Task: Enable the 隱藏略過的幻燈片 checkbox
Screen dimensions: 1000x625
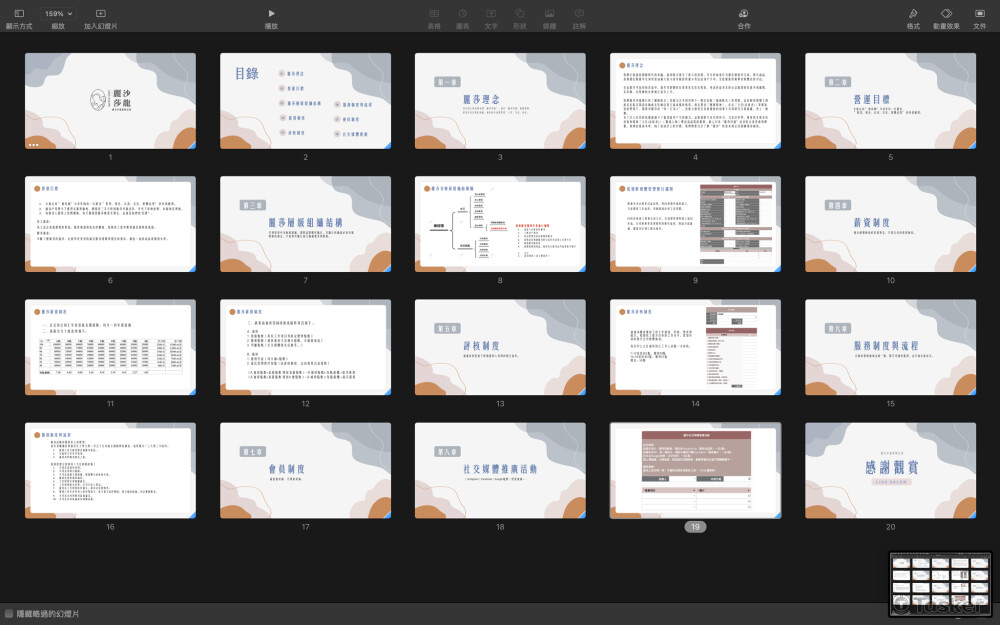Action: click(9, 613)
